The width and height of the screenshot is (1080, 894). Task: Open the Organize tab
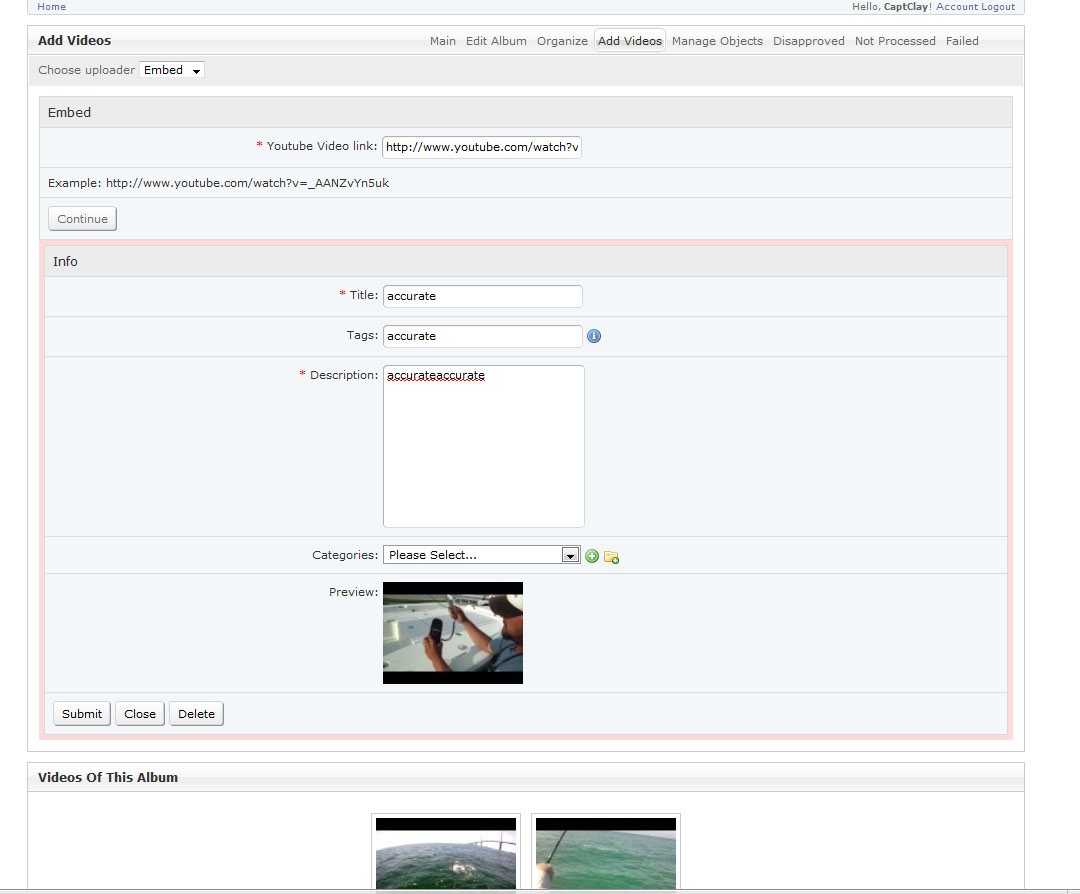click(562, 41)
